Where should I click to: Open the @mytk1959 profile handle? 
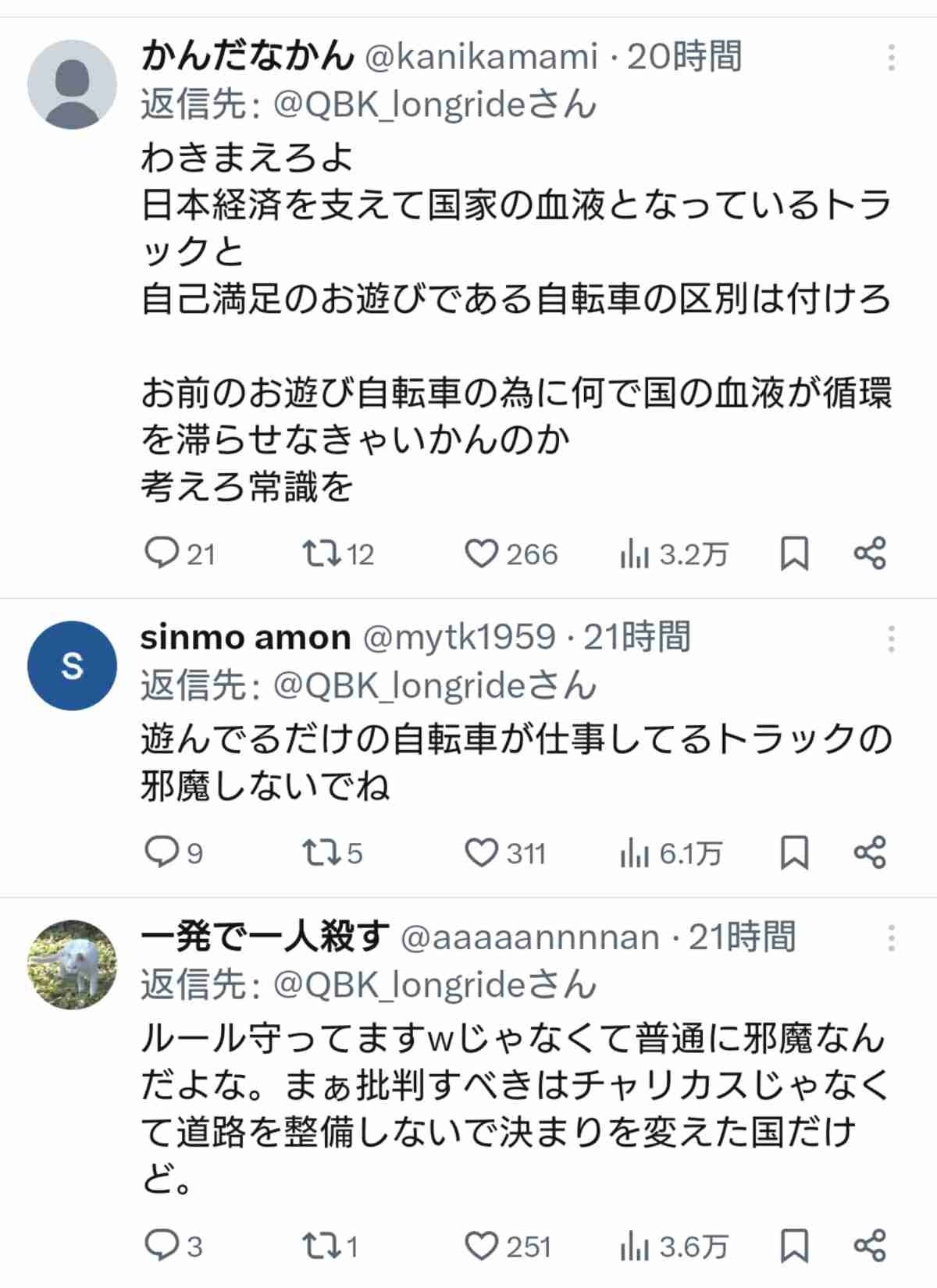click(459, 637)
